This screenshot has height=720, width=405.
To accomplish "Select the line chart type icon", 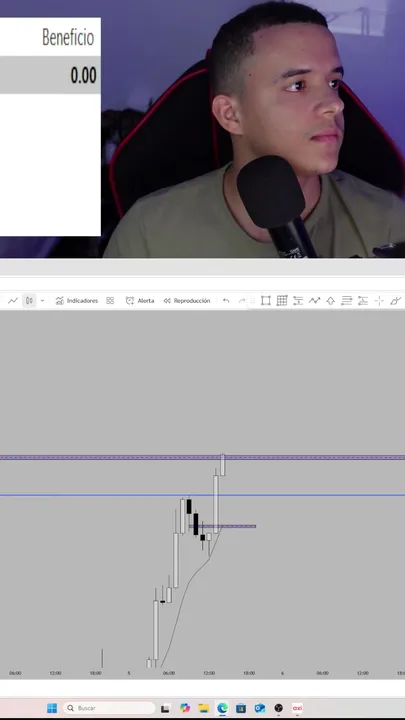I will [x=13, y=301].
